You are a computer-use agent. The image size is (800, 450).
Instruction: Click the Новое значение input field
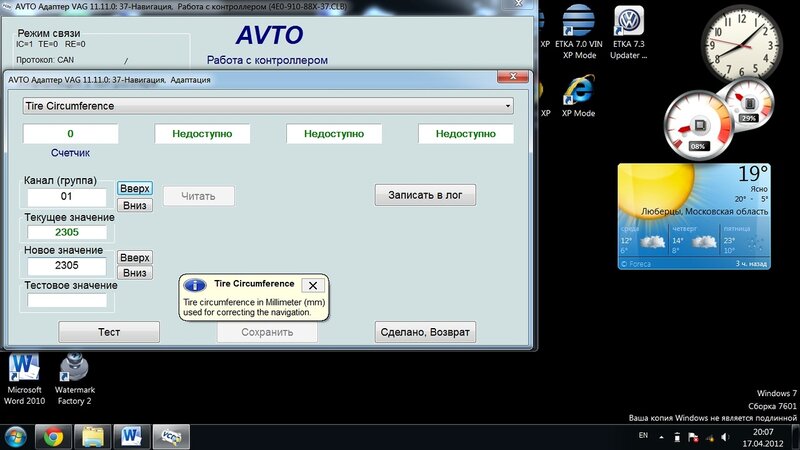pos(67,266)
